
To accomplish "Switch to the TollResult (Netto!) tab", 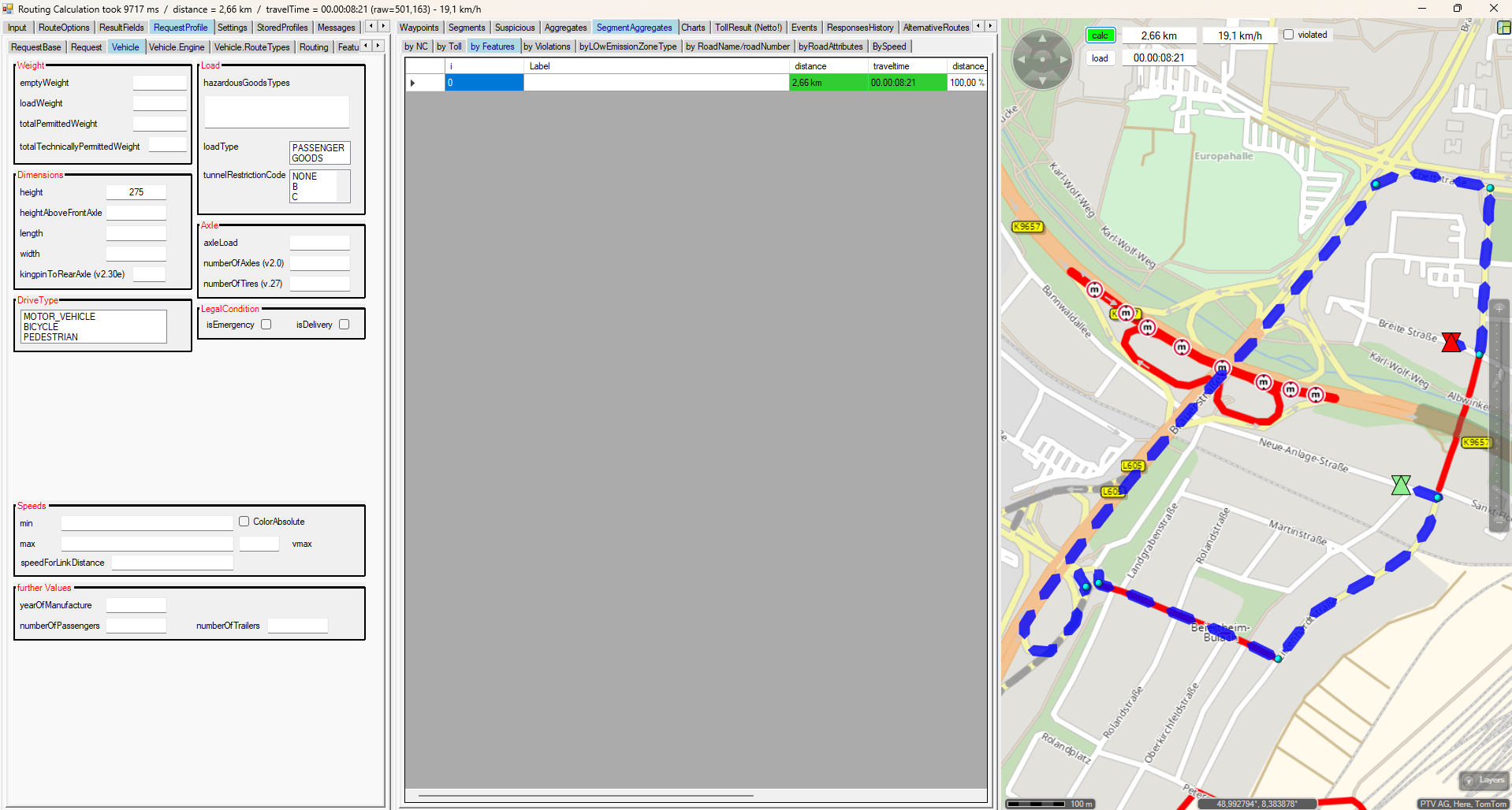I will (747, 28).
